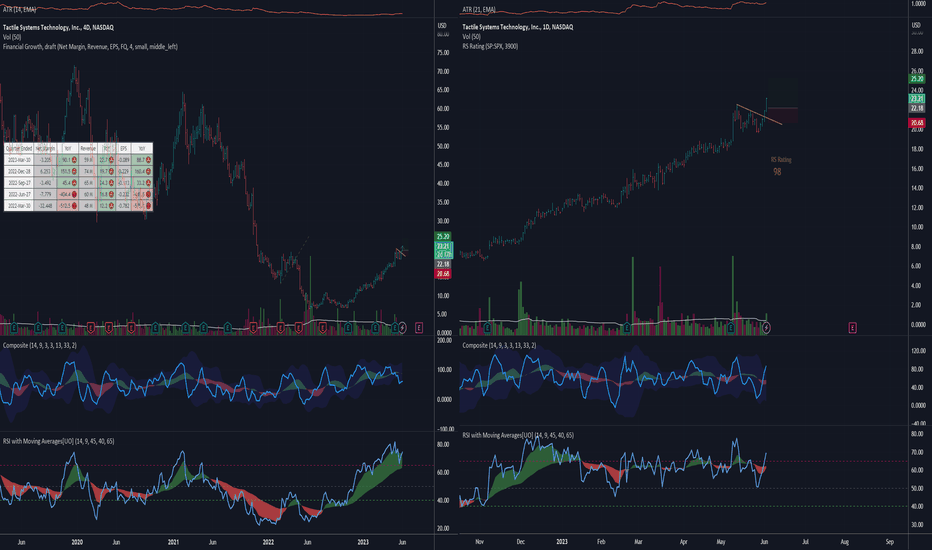Click the lightning event marker on 1D chart

[x=766, y=328]
